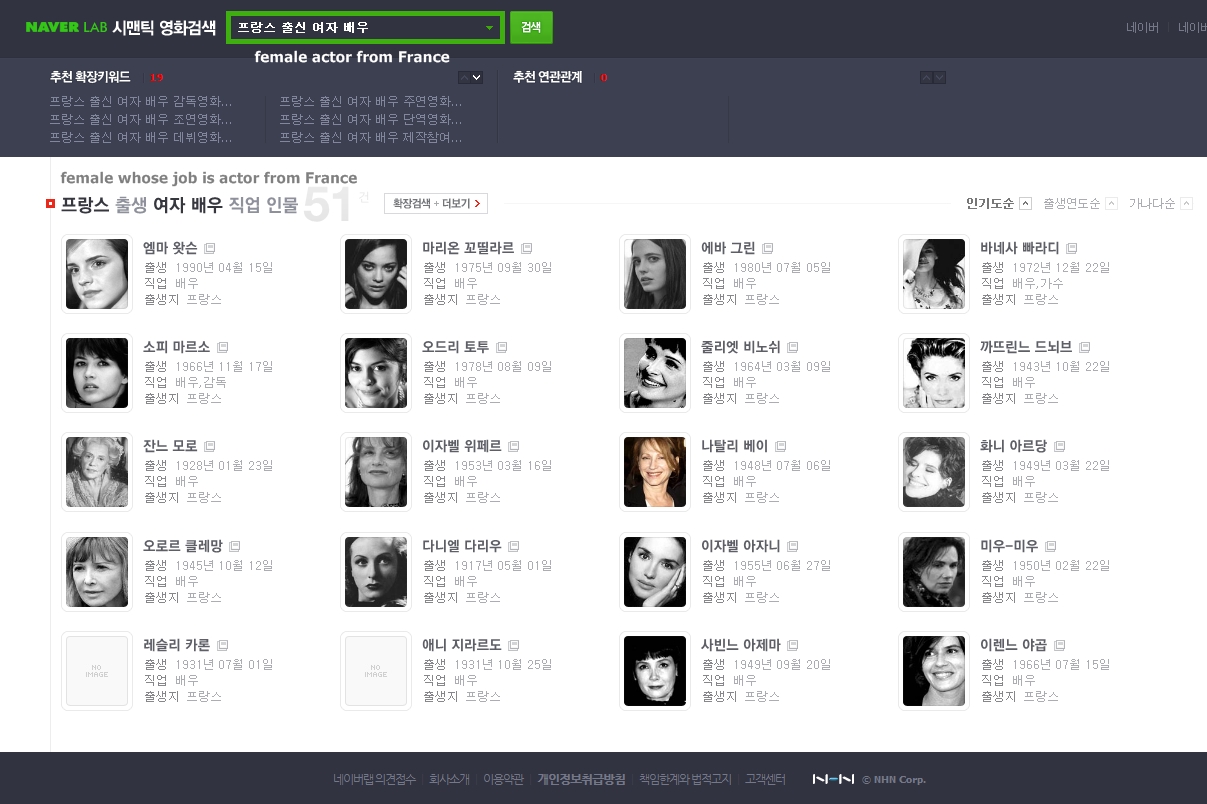Open the search box dropdown arrow
This screenshot has width=1207, height=804.
click(489, 28)
